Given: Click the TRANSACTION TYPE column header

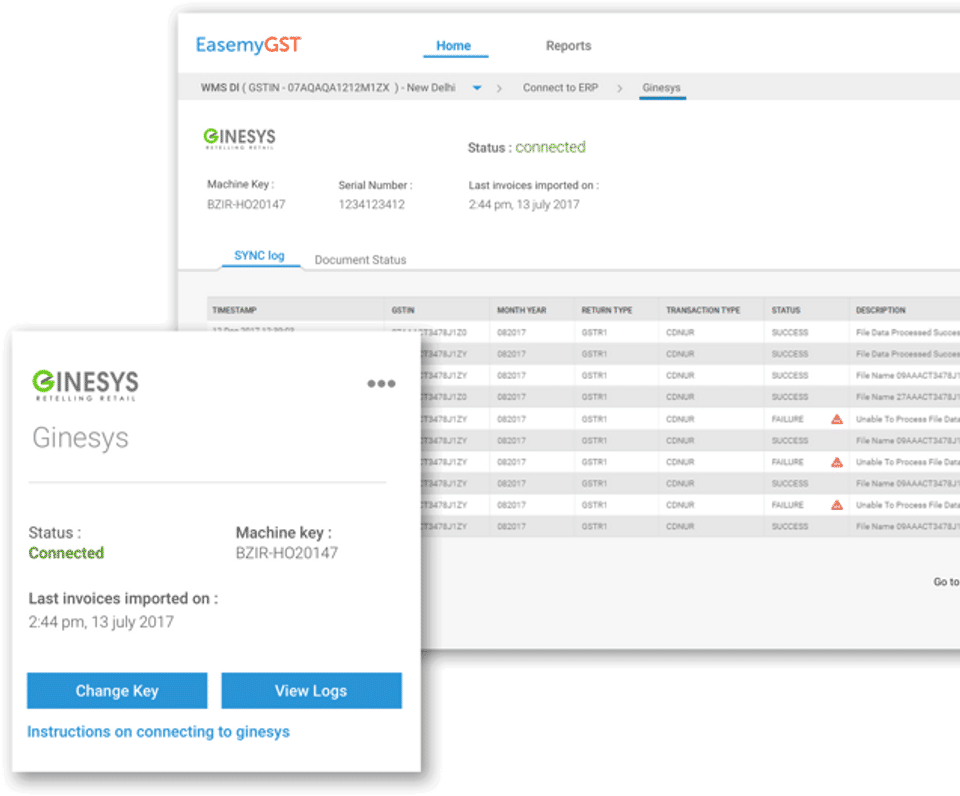Looking at the screenshot, I should pyautogui.click(x=703, y=310).
